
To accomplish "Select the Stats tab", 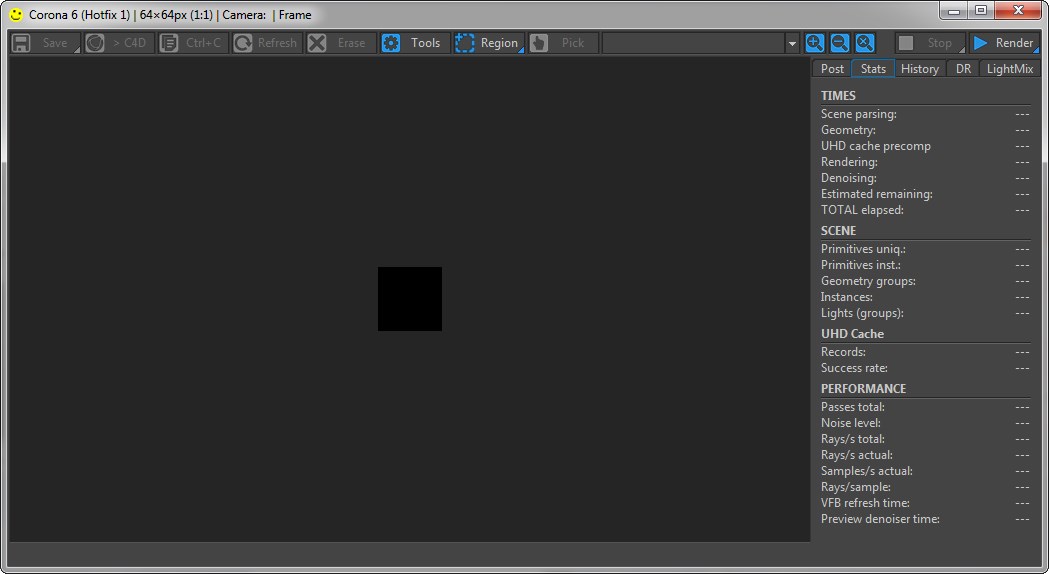I will (873, 68).
